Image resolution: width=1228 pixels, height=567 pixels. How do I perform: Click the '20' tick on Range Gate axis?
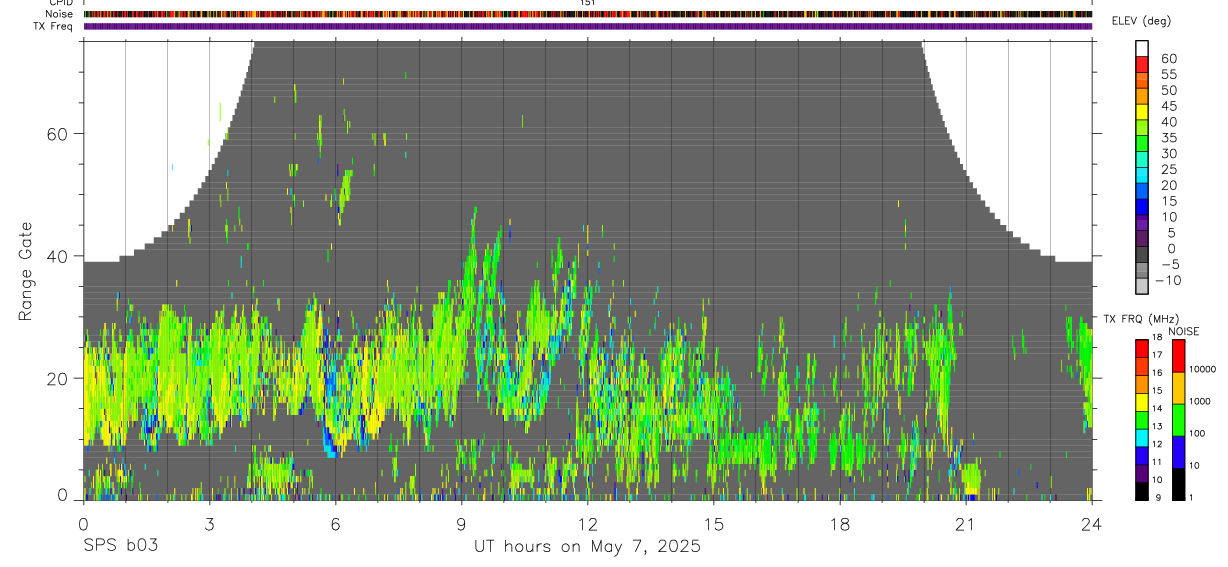click(x=58, y=378)
